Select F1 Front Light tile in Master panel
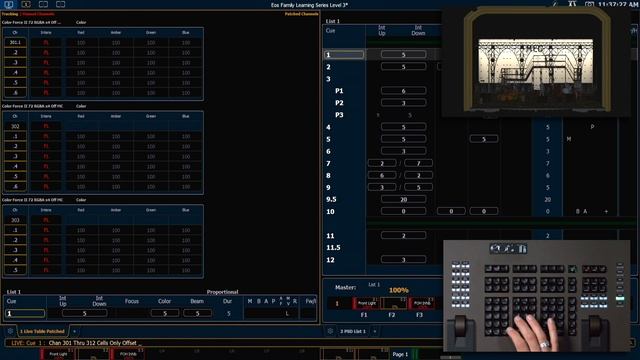 [x=366, y=303]
